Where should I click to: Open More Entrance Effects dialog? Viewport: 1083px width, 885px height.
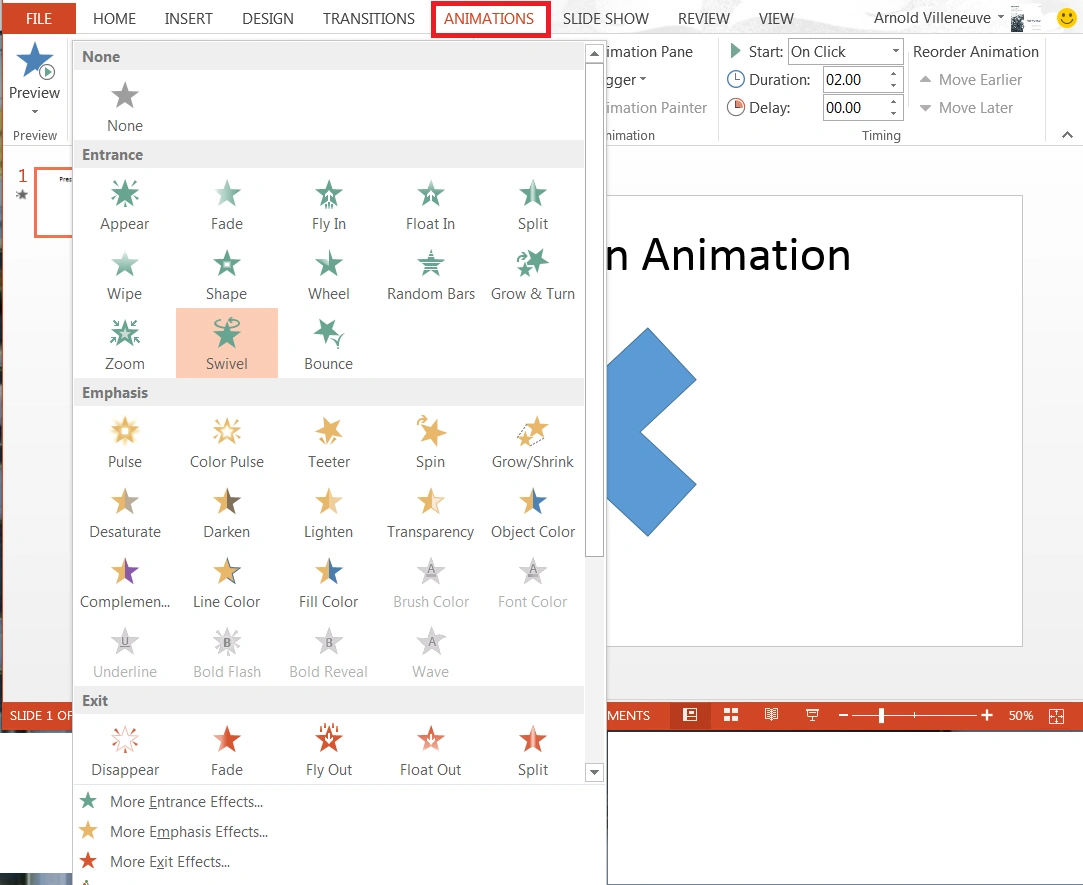[186, 801]
